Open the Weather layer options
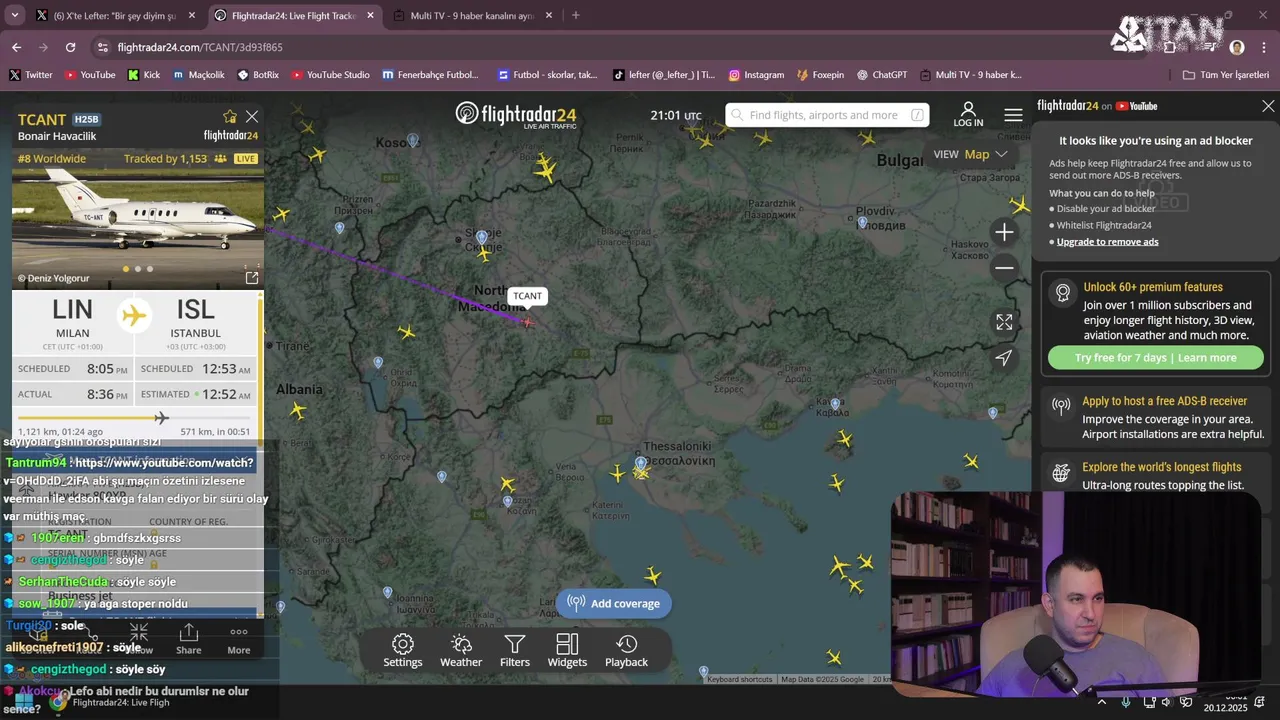Viewport: 1280px width, 720px height. point(461,650)
